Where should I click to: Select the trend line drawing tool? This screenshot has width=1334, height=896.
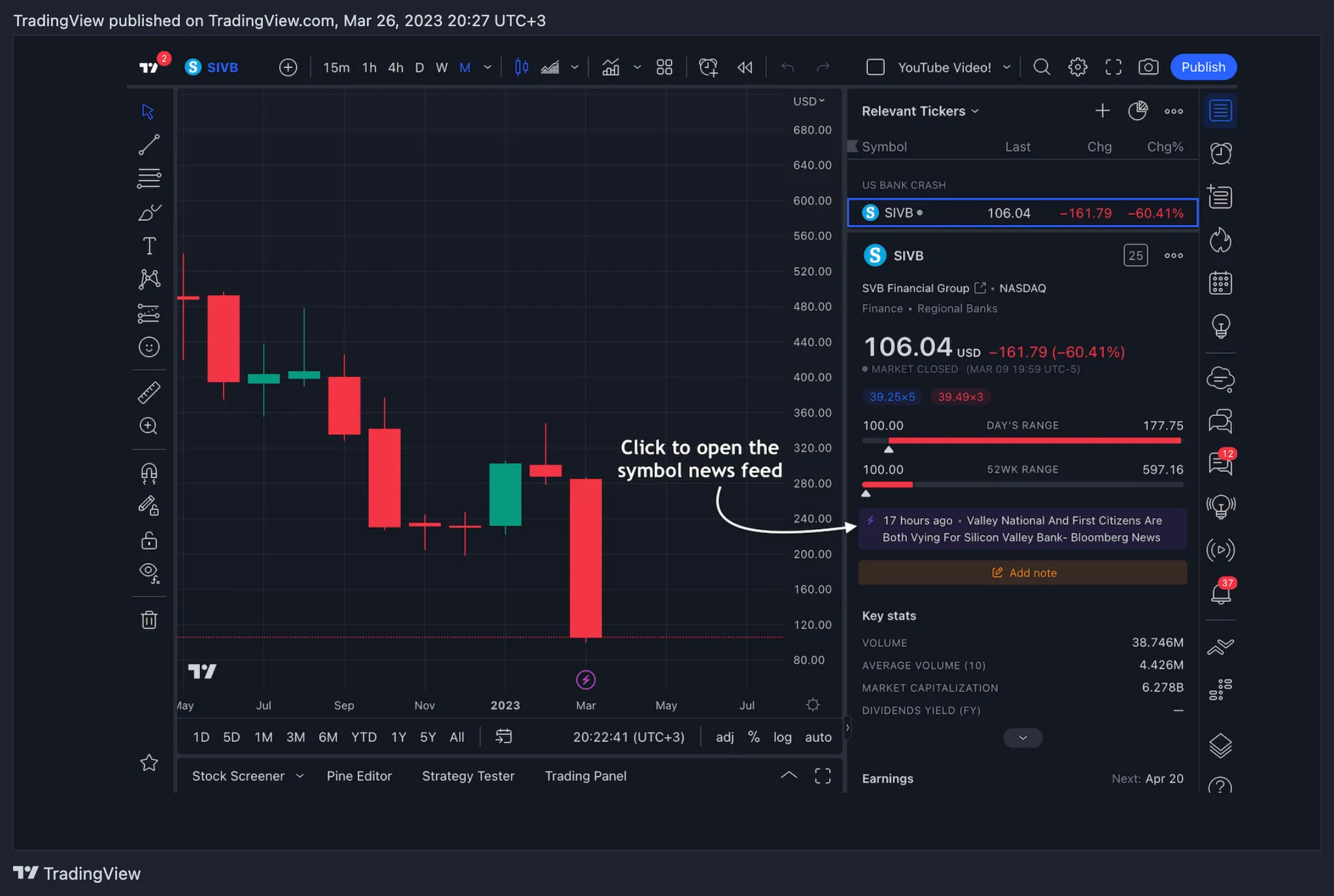pos(149,145)
